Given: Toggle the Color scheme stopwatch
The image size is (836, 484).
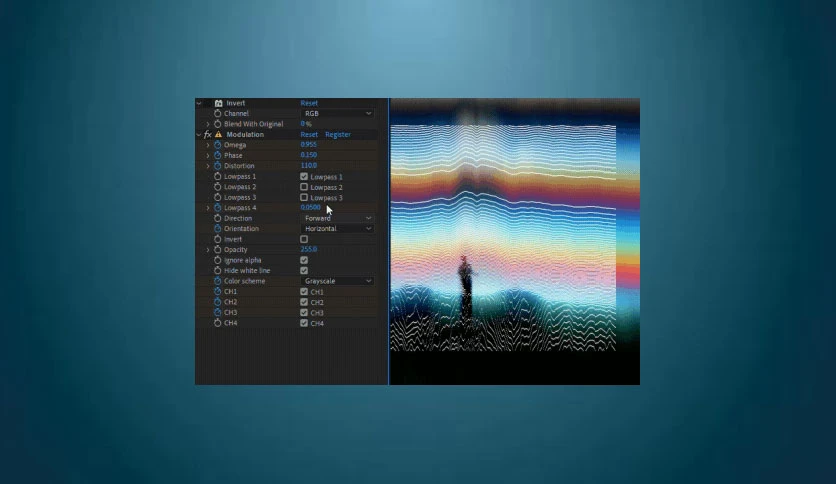Looking at the screenshot, I should (218, 281).
